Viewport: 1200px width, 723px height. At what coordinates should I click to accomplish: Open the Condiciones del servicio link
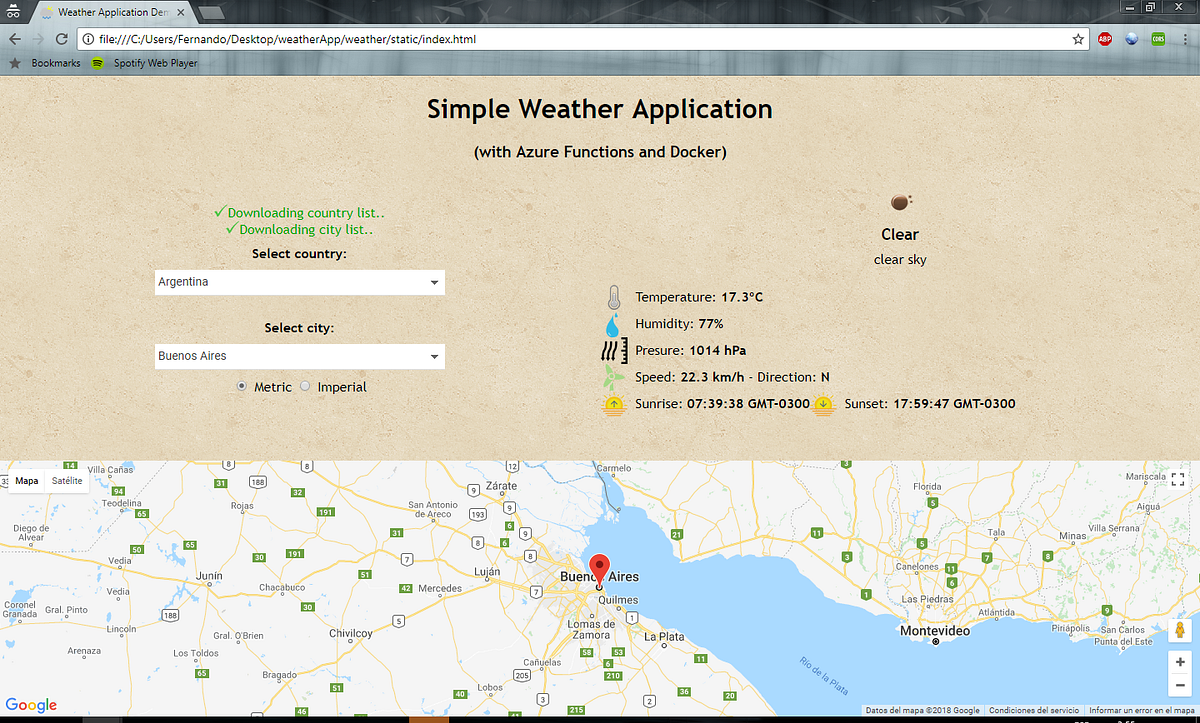(x=1034, y=710)
